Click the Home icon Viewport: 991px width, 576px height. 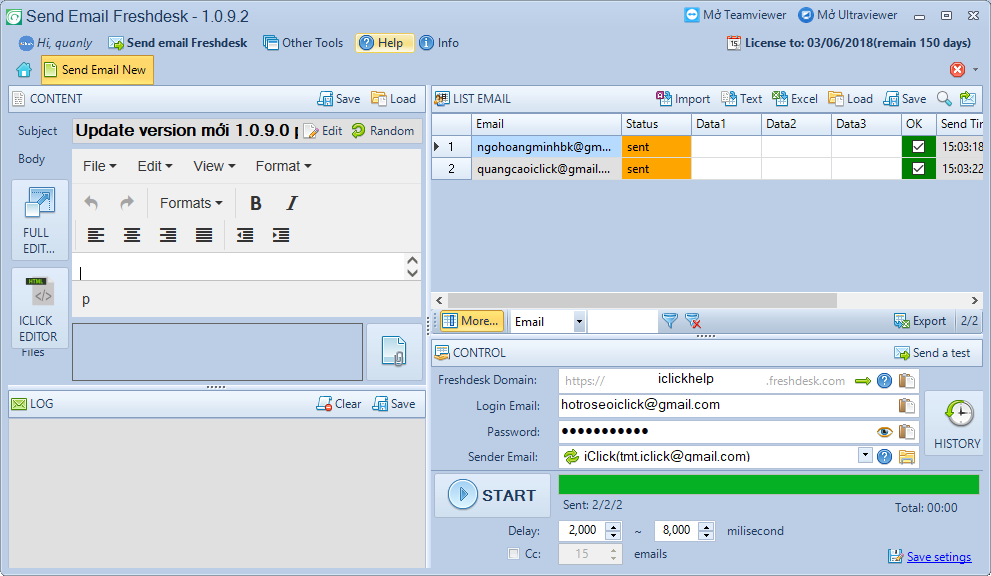(24, 70)
